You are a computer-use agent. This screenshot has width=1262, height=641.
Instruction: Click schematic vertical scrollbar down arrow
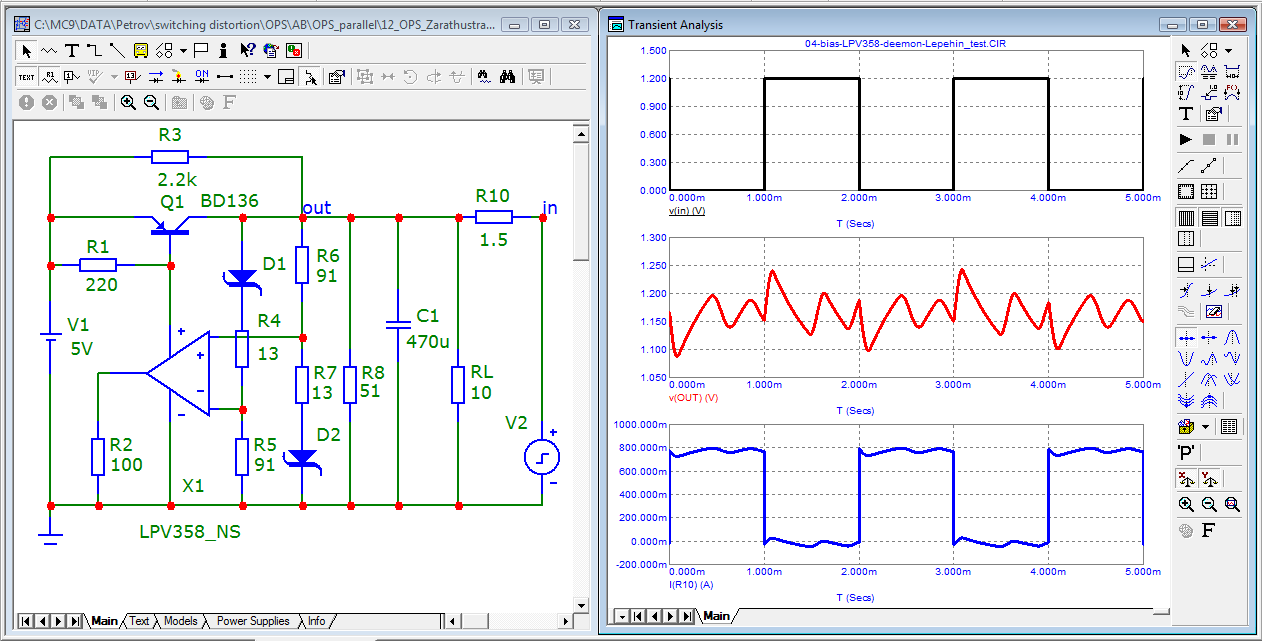coord(581,604)
